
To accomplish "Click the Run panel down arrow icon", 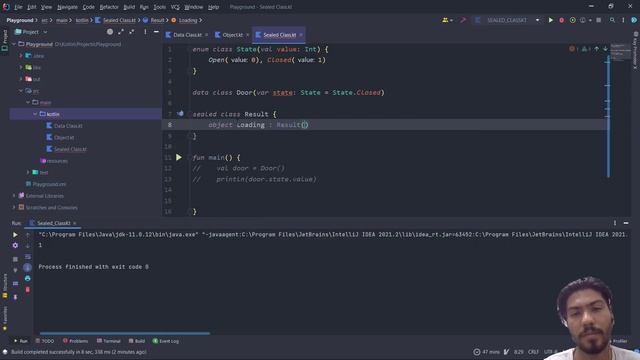I will [x=28, y=245].
